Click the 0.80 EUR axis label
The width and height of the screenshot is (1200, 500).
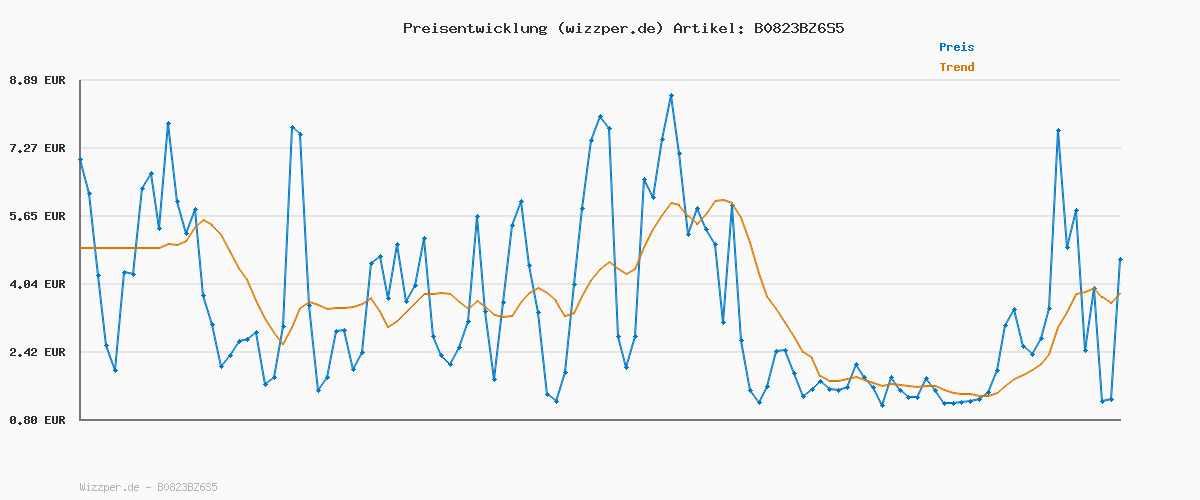coord(37,420)
